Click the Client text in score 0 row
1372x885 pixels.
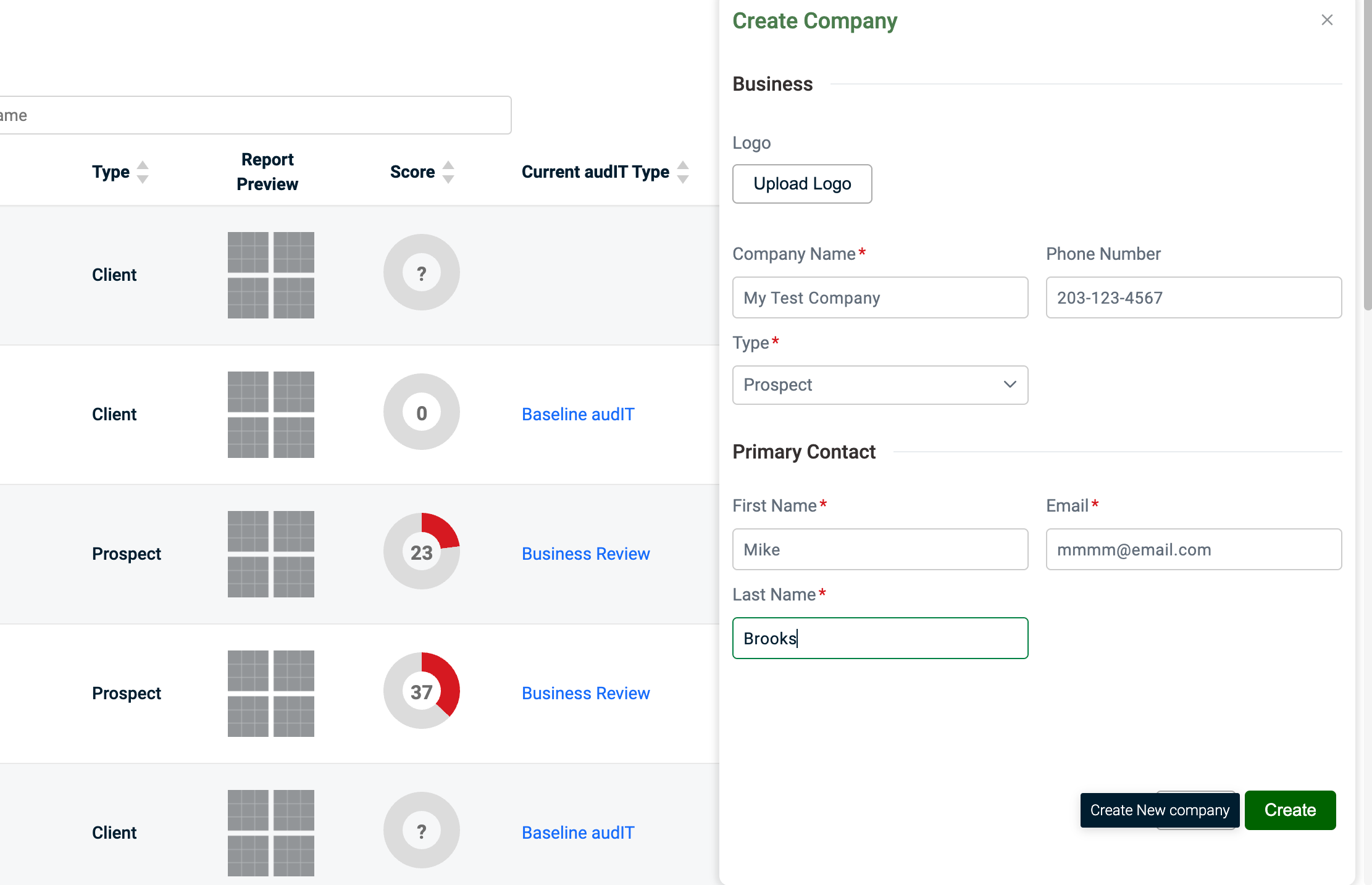(x=114, y=414)
